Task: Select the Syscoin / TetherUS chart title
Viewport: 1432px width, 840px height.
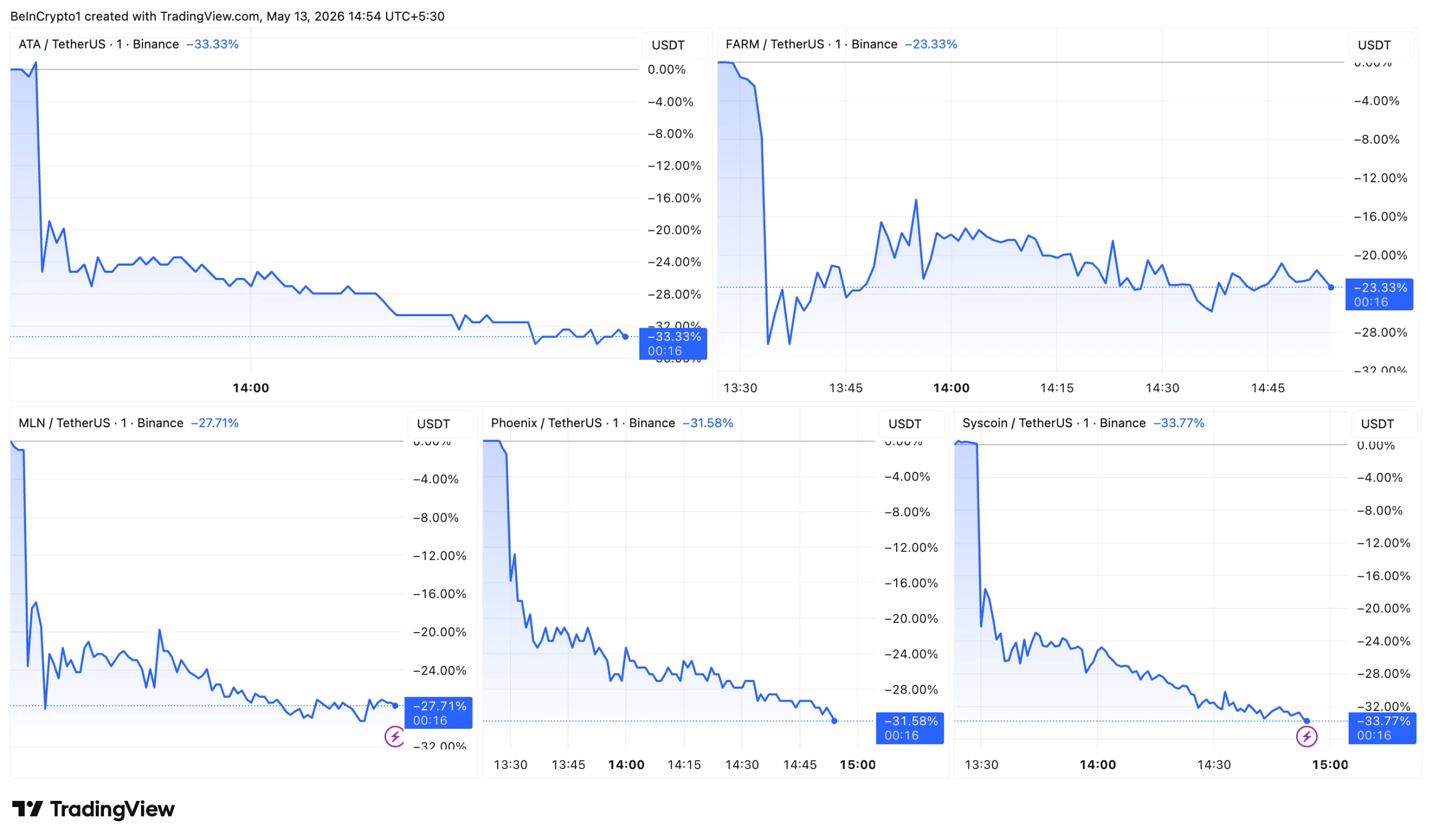Action: point(1054,423)
